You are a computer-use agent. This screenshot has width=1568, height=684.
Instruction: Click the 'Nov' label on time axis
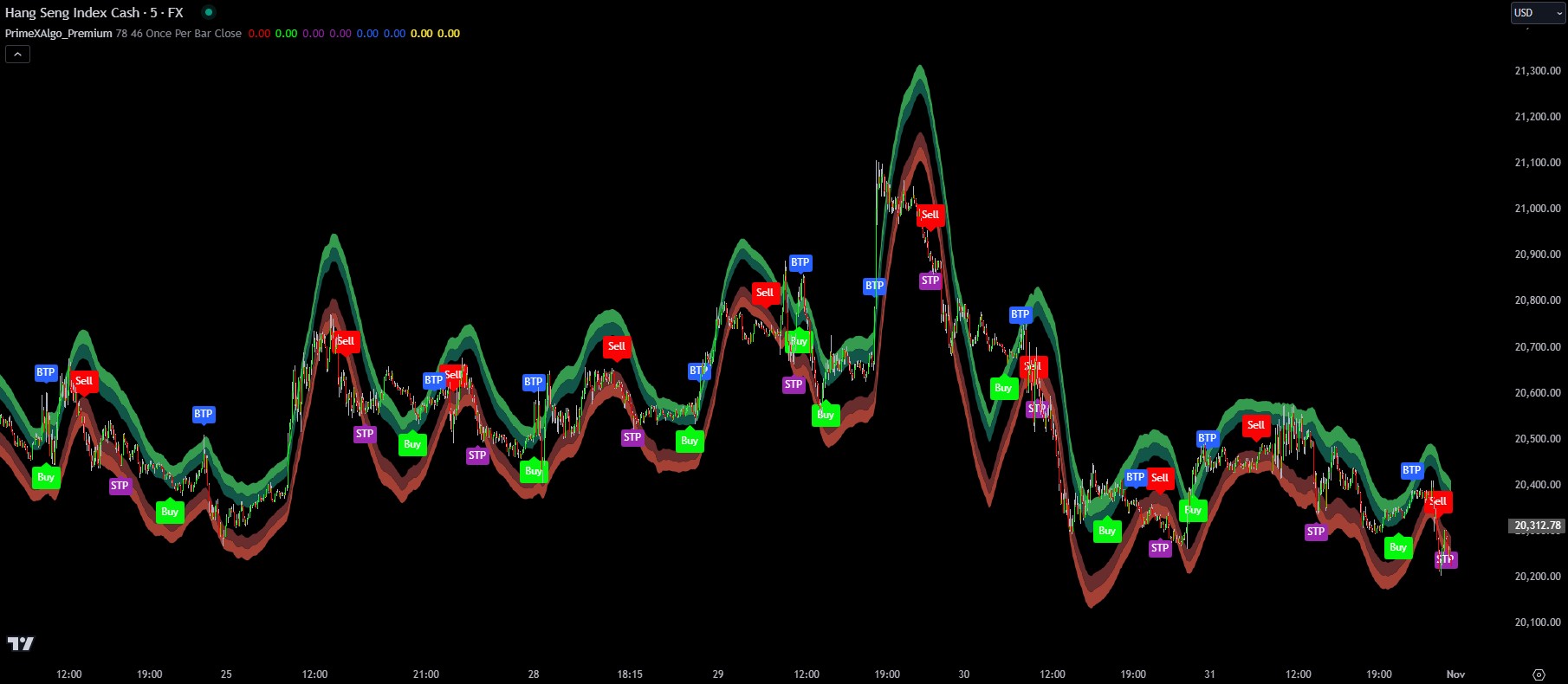(1455, 674)
